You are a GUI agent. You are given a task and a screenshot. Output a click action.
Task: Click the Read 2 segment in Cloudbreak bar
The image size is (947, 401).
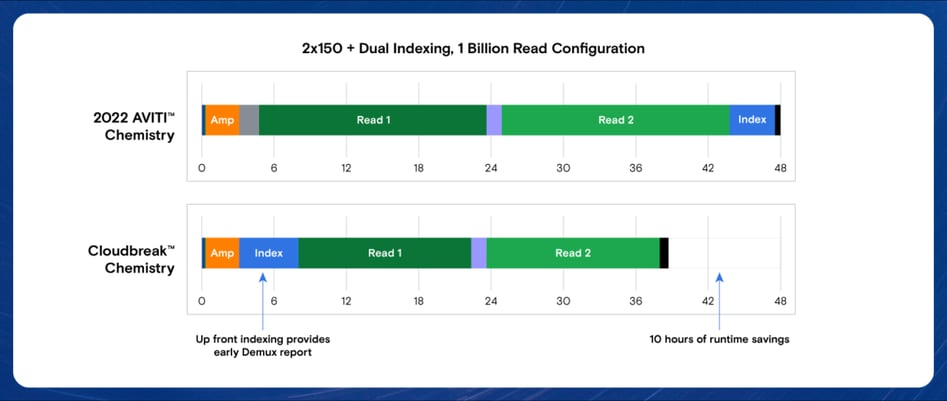pos(573,253)
